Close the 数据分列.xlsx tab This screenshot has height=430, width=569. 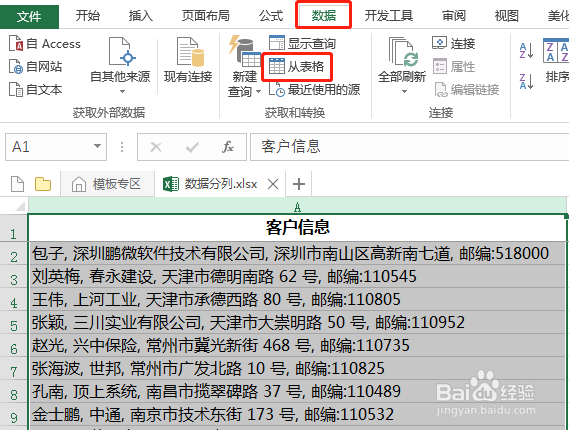point(273,184)
